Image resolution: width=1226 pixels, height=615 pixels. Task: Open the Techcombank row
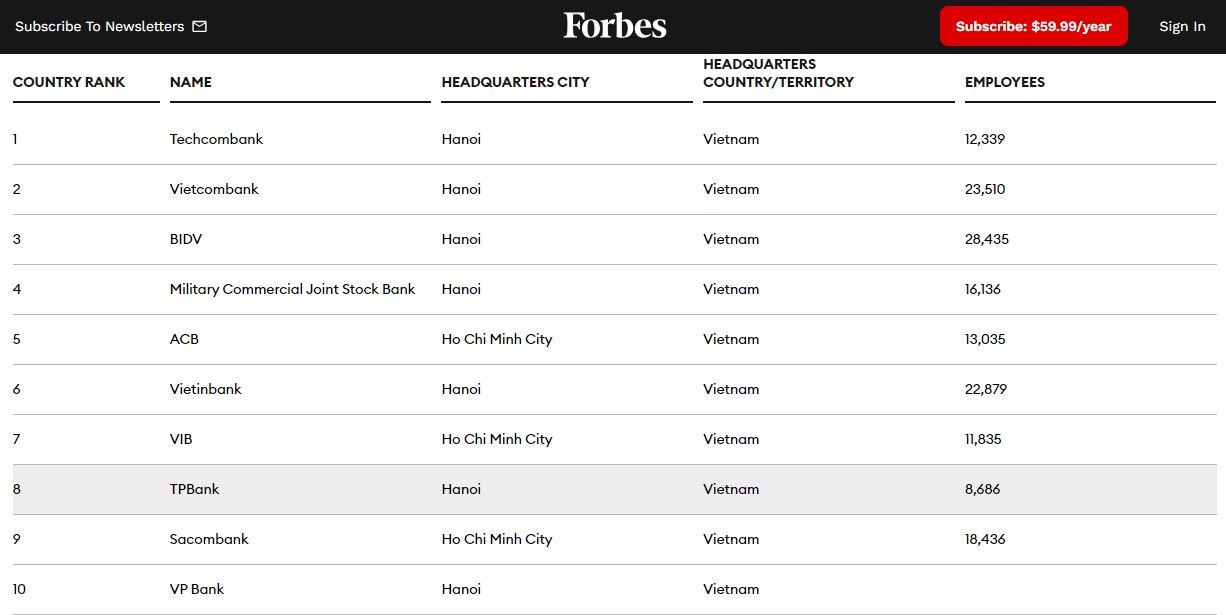[216, 139]
